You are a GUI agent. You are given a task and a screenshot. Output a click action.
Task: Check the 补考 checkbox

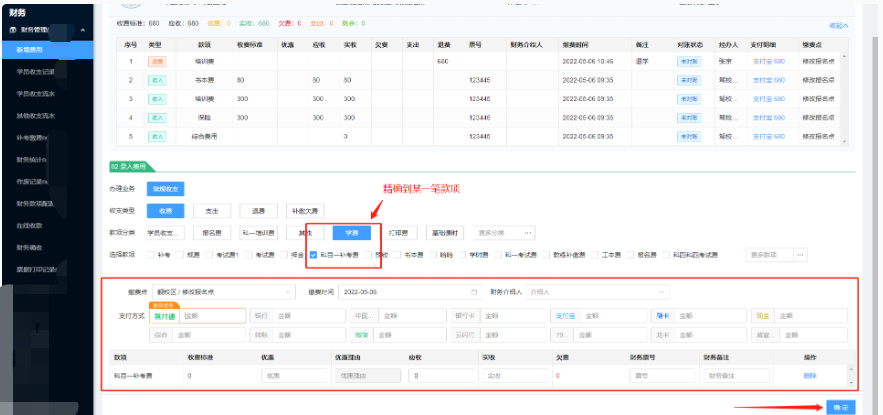pos(151,255)
